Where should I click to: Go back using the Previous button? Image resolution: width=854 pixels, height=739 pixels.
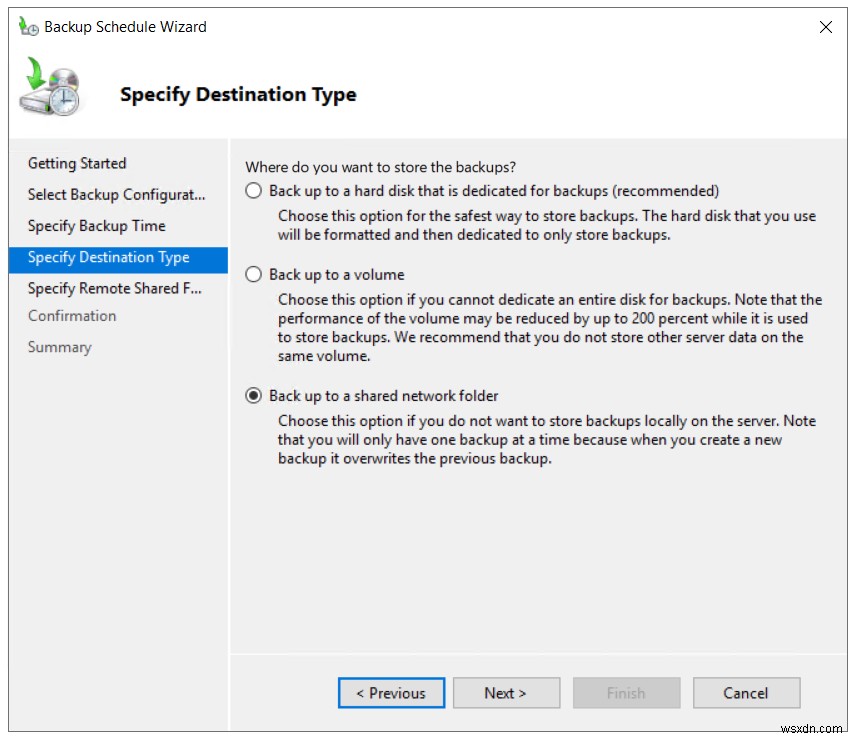pyautogui.click(x=391, y=693)
